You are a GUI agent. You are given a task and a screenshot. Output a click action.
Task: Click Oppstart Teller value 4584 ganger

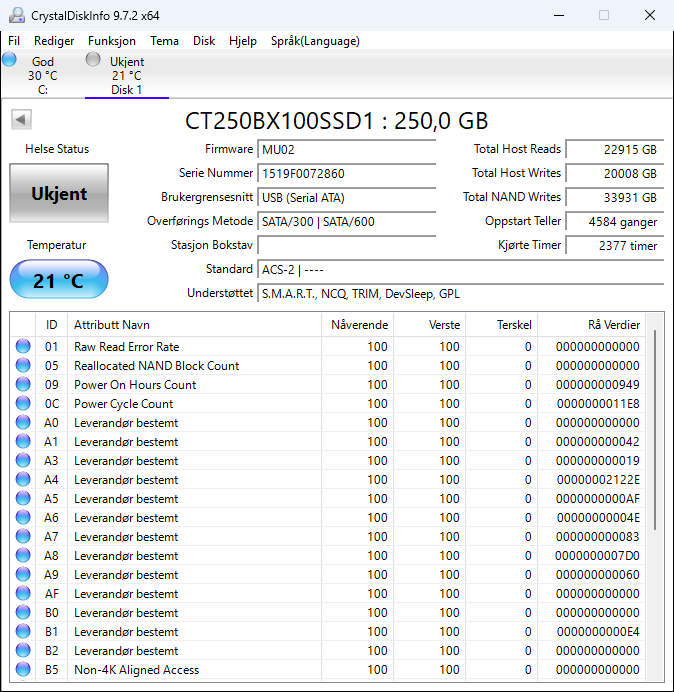click(615, 221)
